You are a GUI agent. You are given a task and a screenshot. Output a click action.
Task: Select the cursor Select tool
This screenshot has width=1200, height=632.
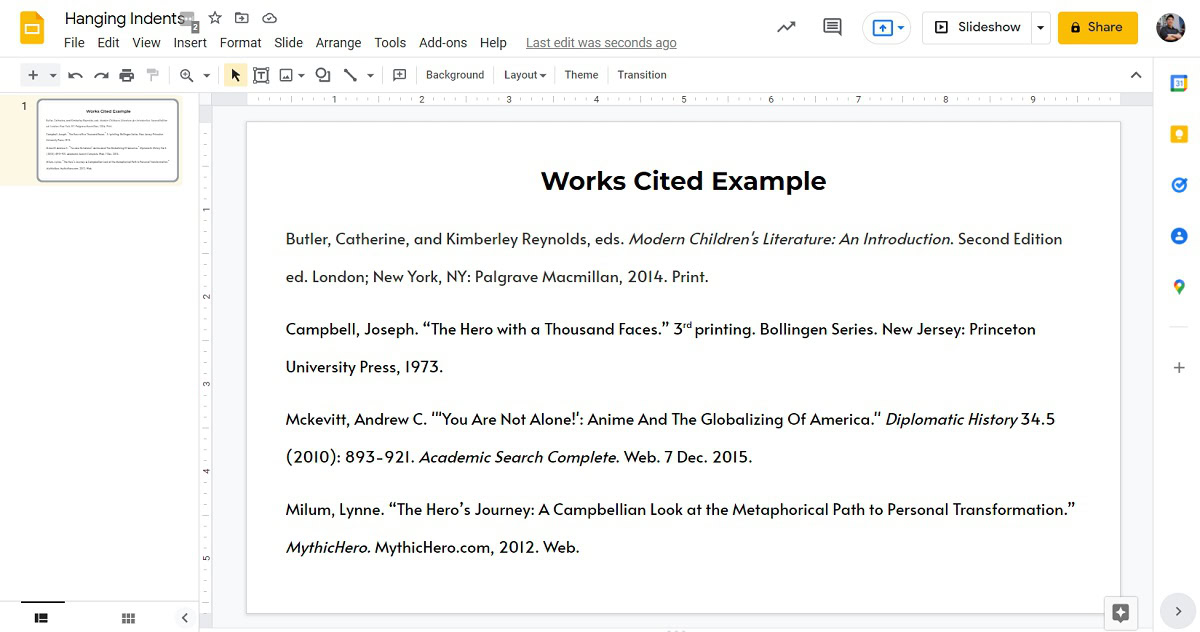pyautogui.click(x=234, y=75)
